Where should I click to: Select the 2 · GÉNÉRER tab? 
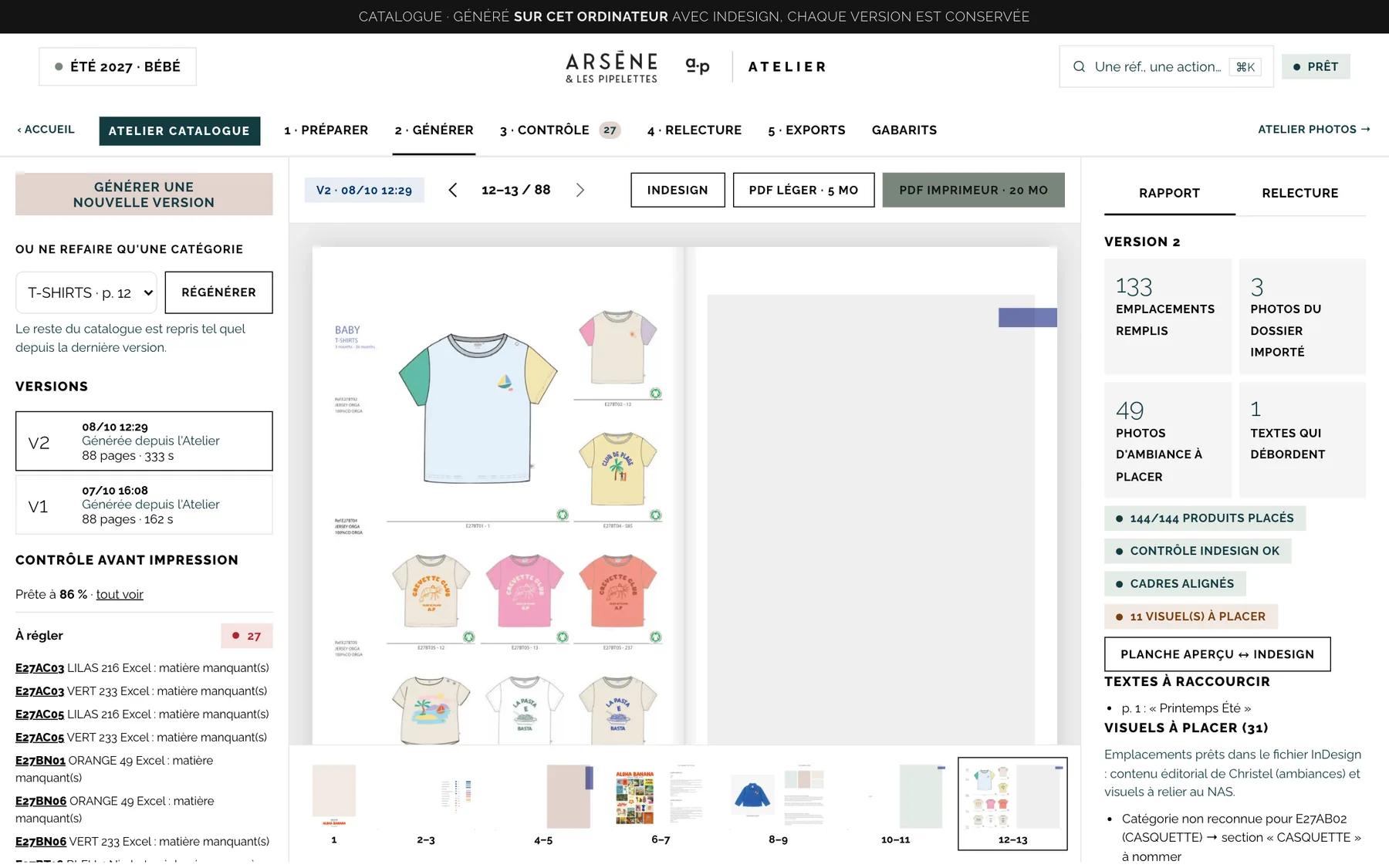[x=434, y=130]
